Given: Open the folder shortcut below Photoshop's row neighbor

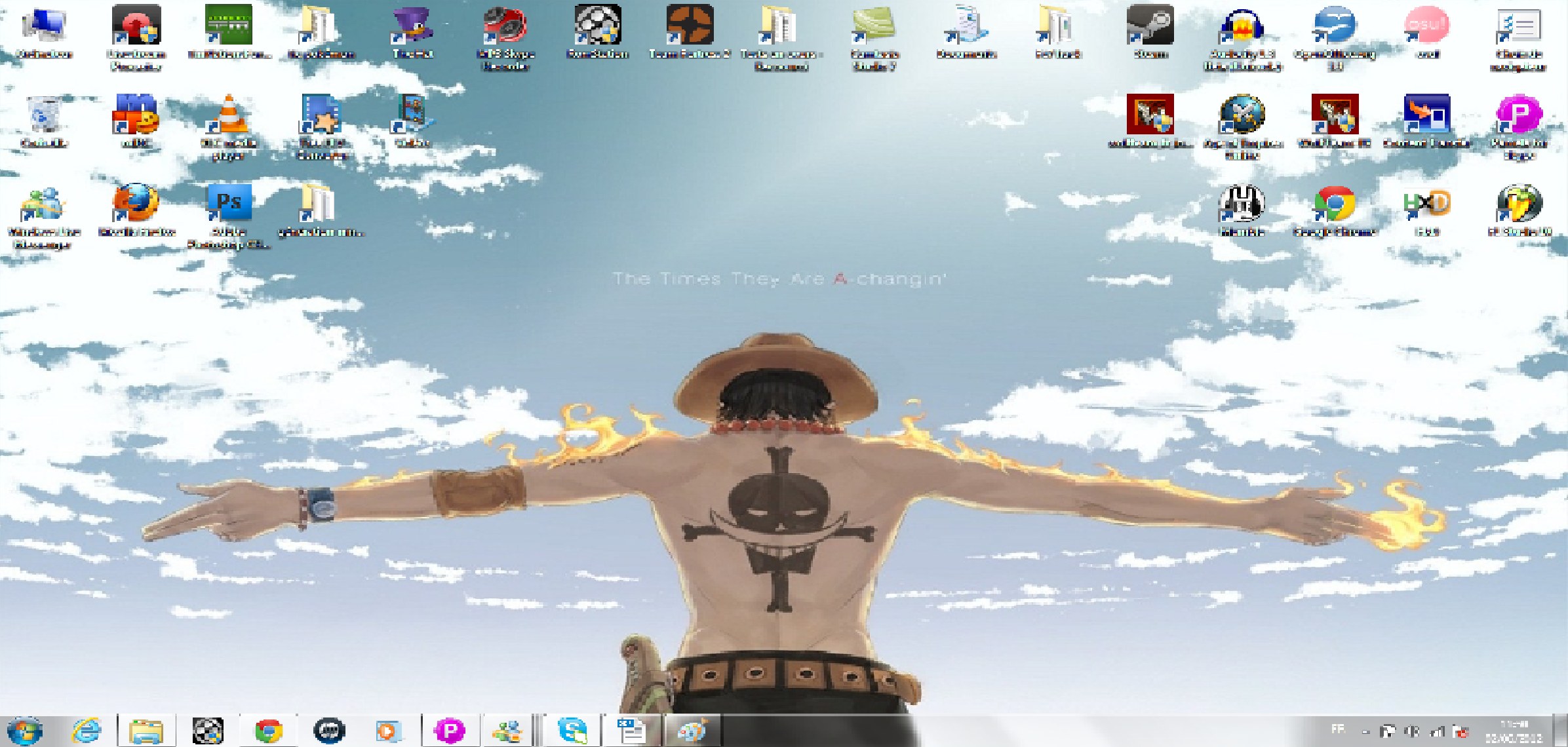Looking at the screenshot, I should (x=321, y=210).
